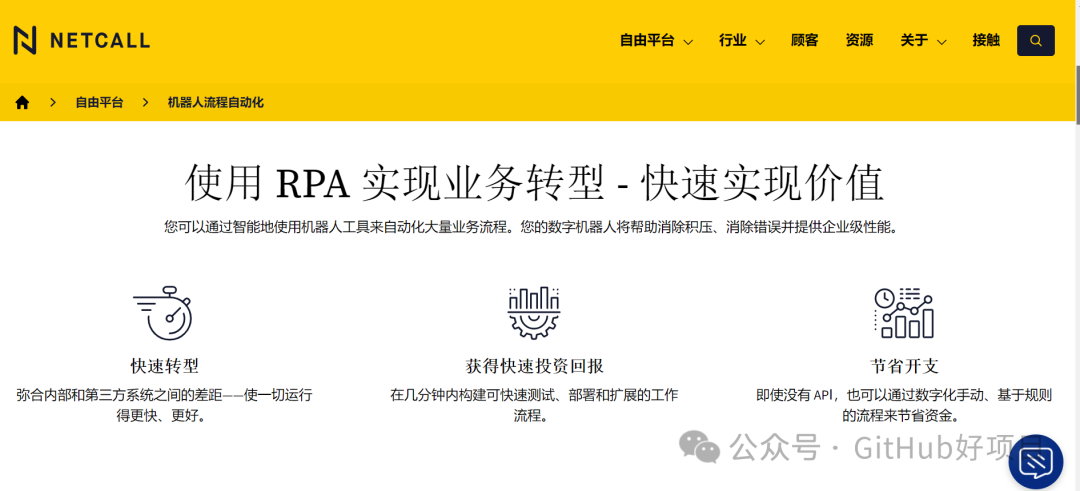
Task: Expand the 自由平台 menu chevron
Action: tap(687, 42)
